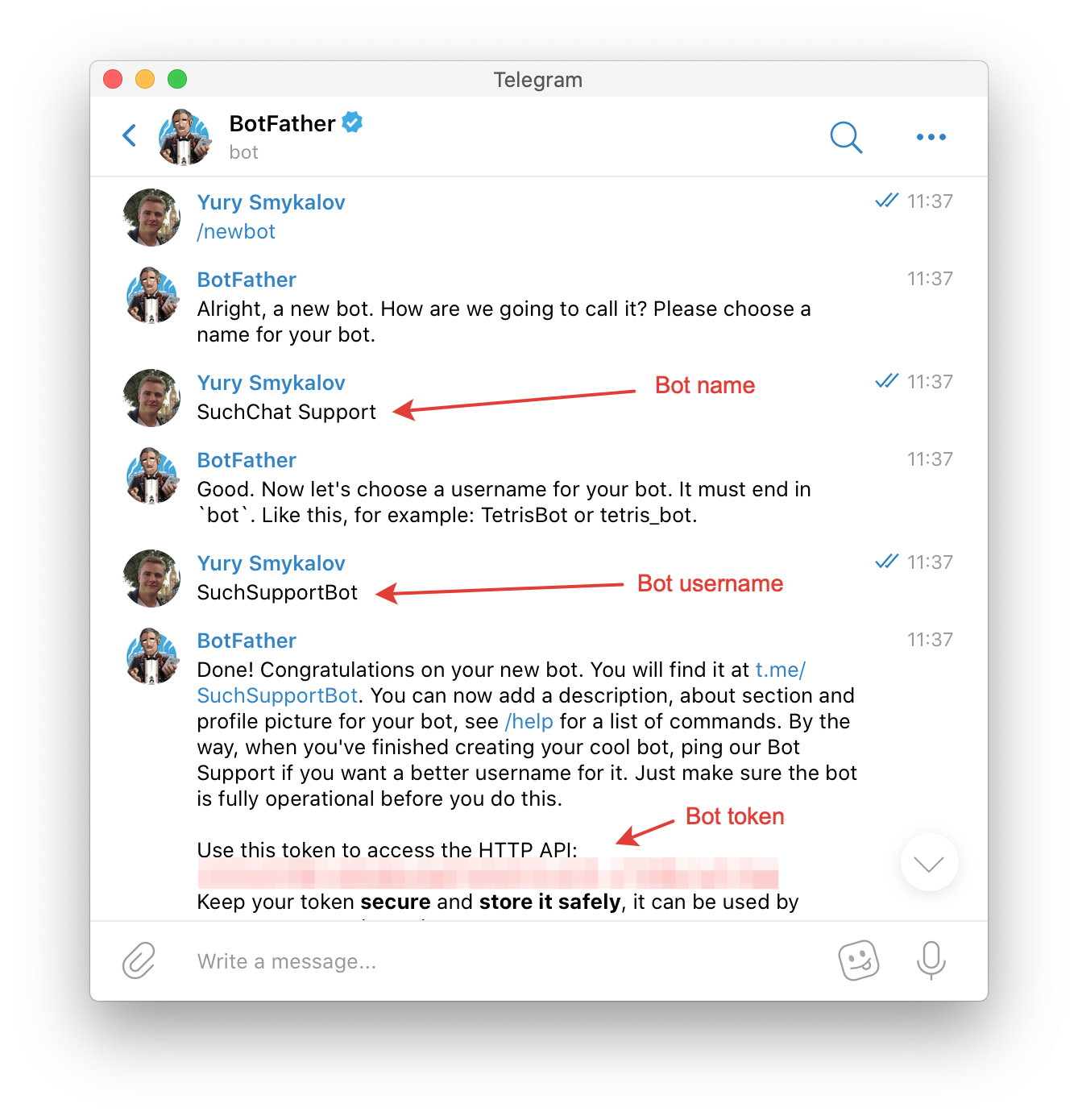Image resolution: width=1078 pixels, height=1120 pixels.
Task: Click the green macOS full-screen window button
Action: [x=177, y=79]
